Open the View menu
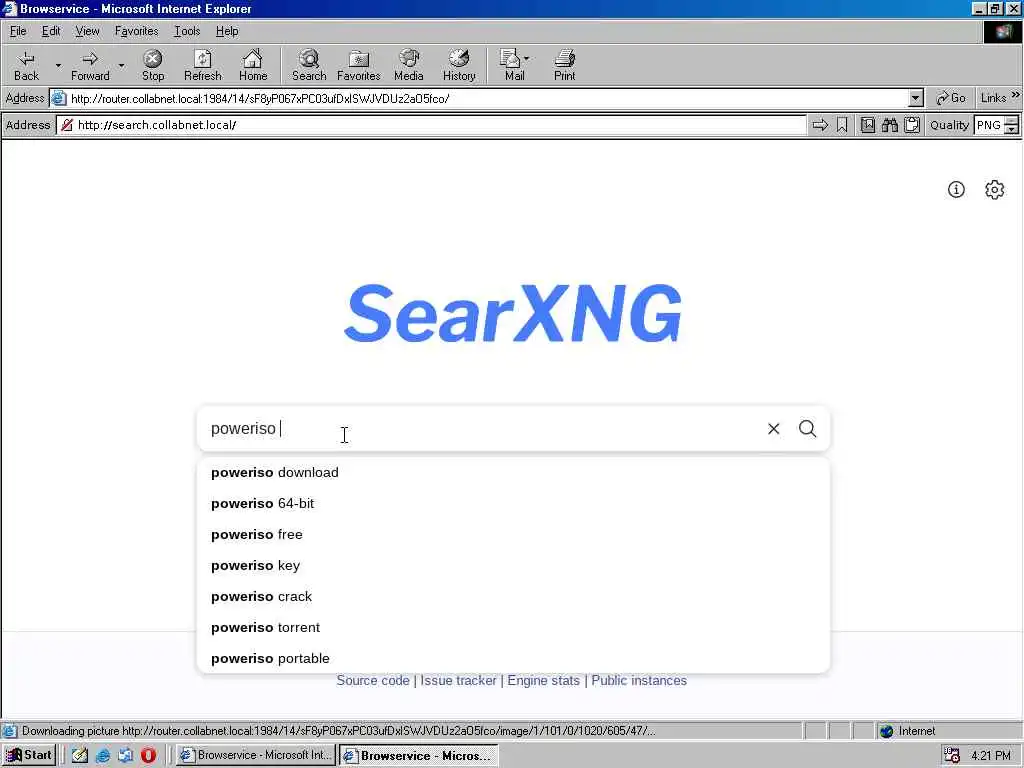1024x768 pixels. (x=87, y=31)
